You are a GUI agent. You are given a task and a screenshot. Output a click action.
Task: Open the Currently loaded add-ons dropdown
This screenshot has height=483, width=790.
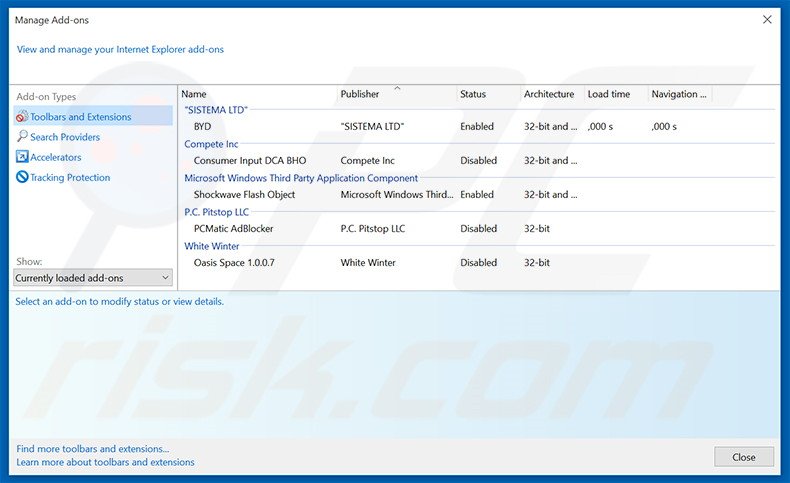coord(93,278)
